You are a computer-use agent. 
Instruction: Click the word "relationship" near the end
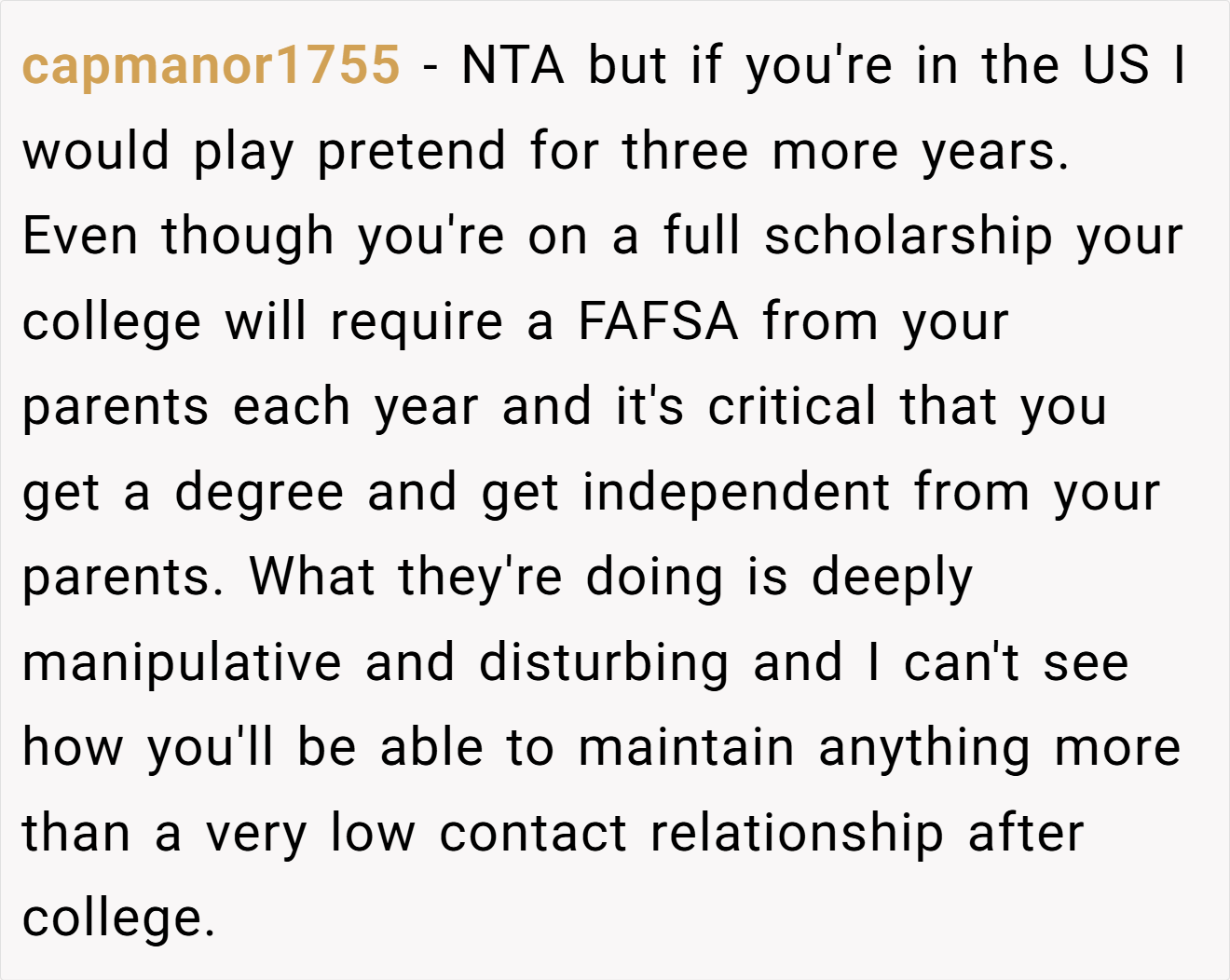(x=797, y=833)
